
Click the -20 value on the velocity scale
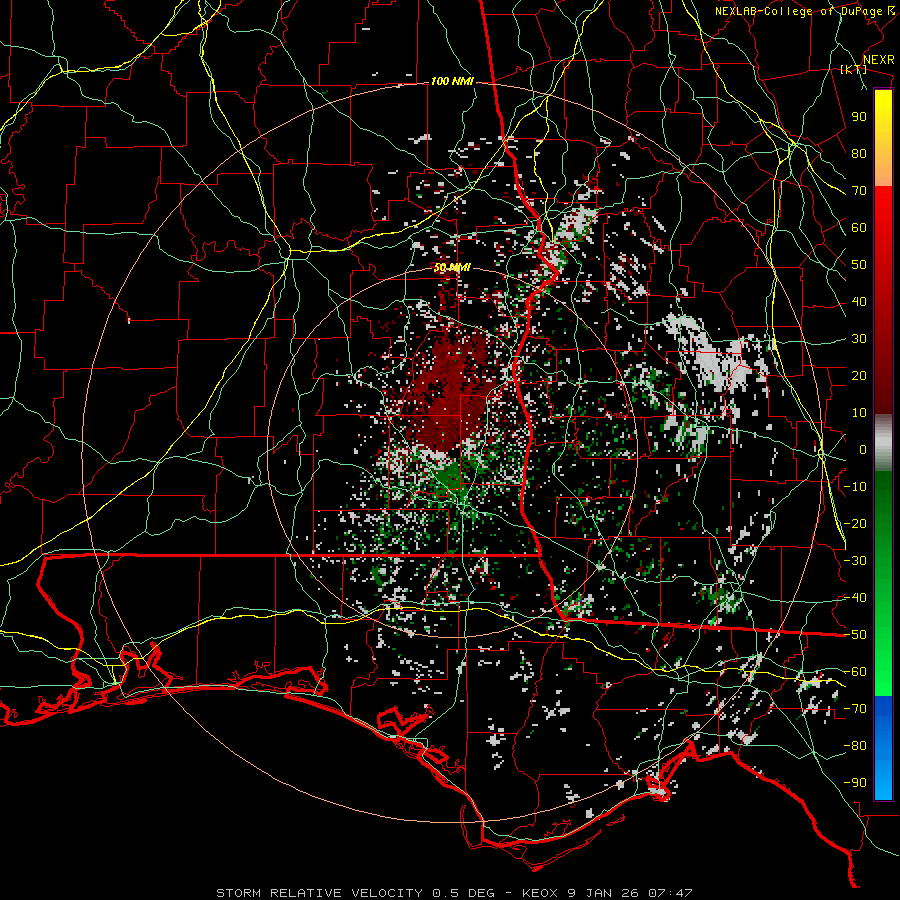coord(855,524)
